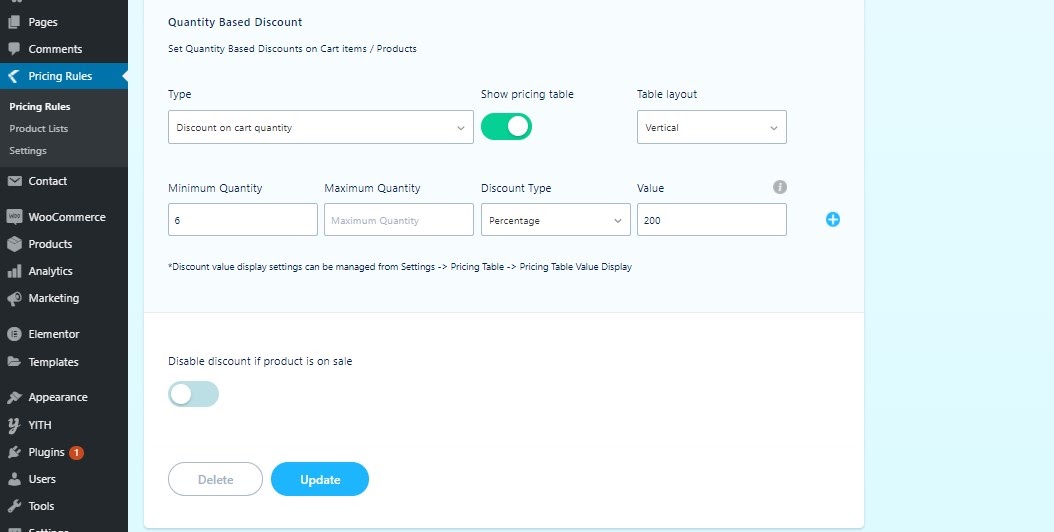Click the Products box icon
The image size is (1054, 532).
coord(14,244)
